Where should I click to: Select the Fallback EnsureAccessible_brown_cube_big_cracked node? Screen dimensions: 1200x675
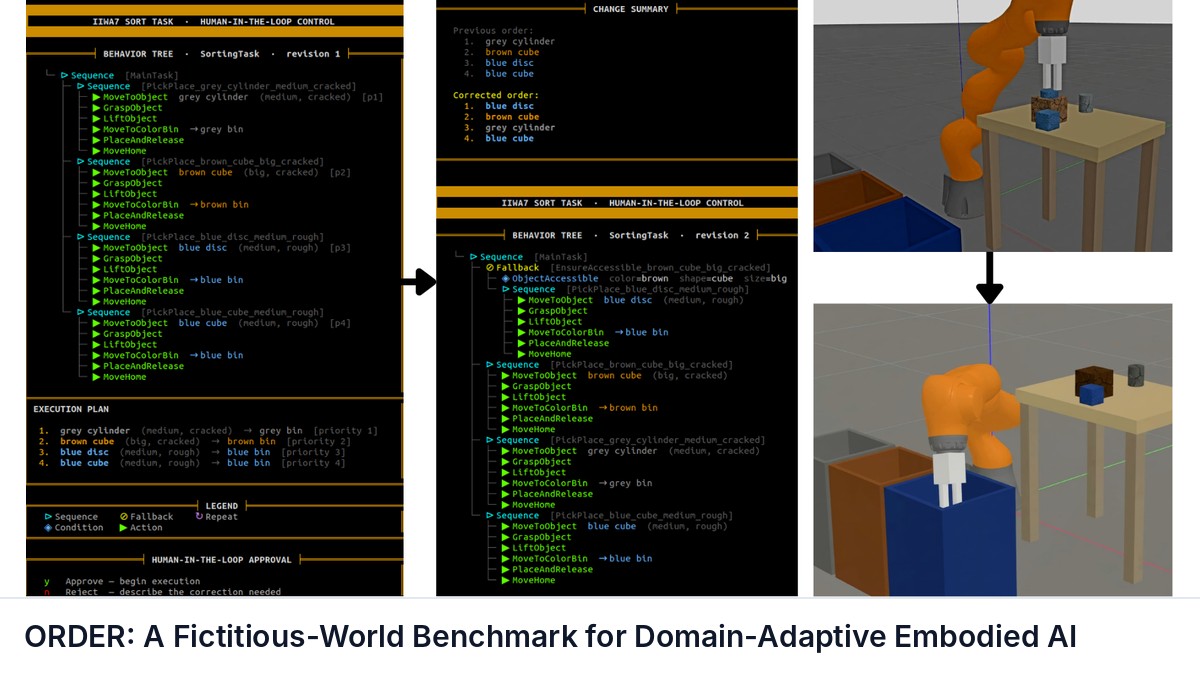point(628,268)
